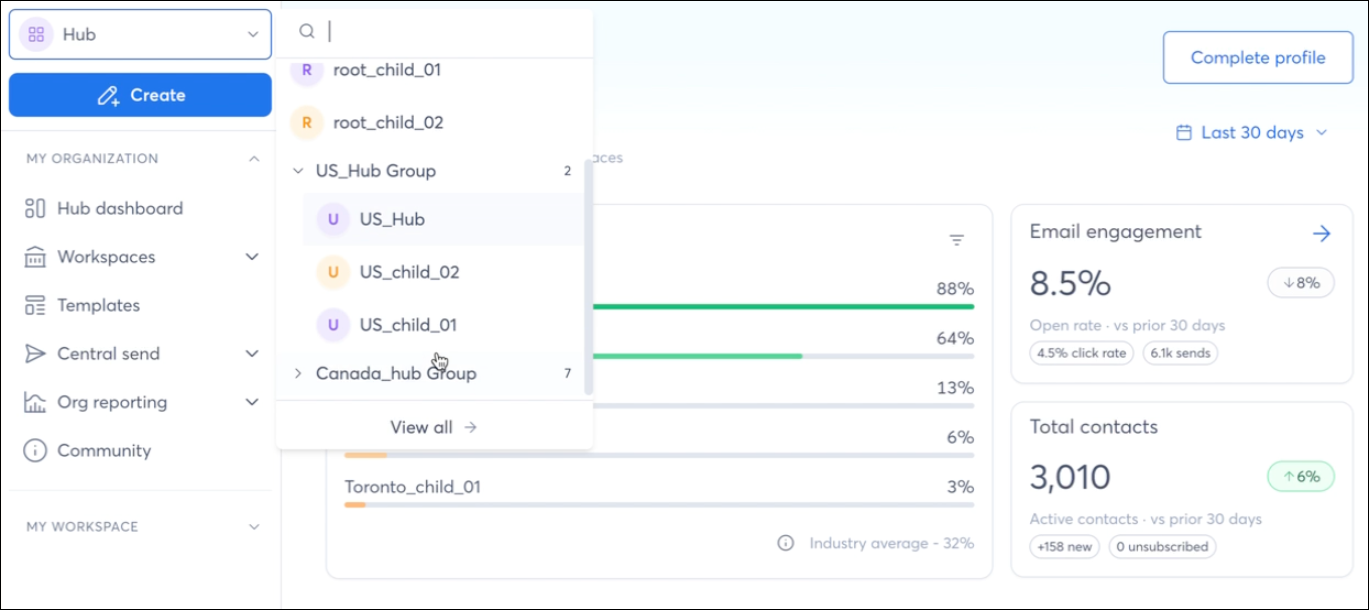Collapse the US_Hub Group tree node

[x=298, y=171]
